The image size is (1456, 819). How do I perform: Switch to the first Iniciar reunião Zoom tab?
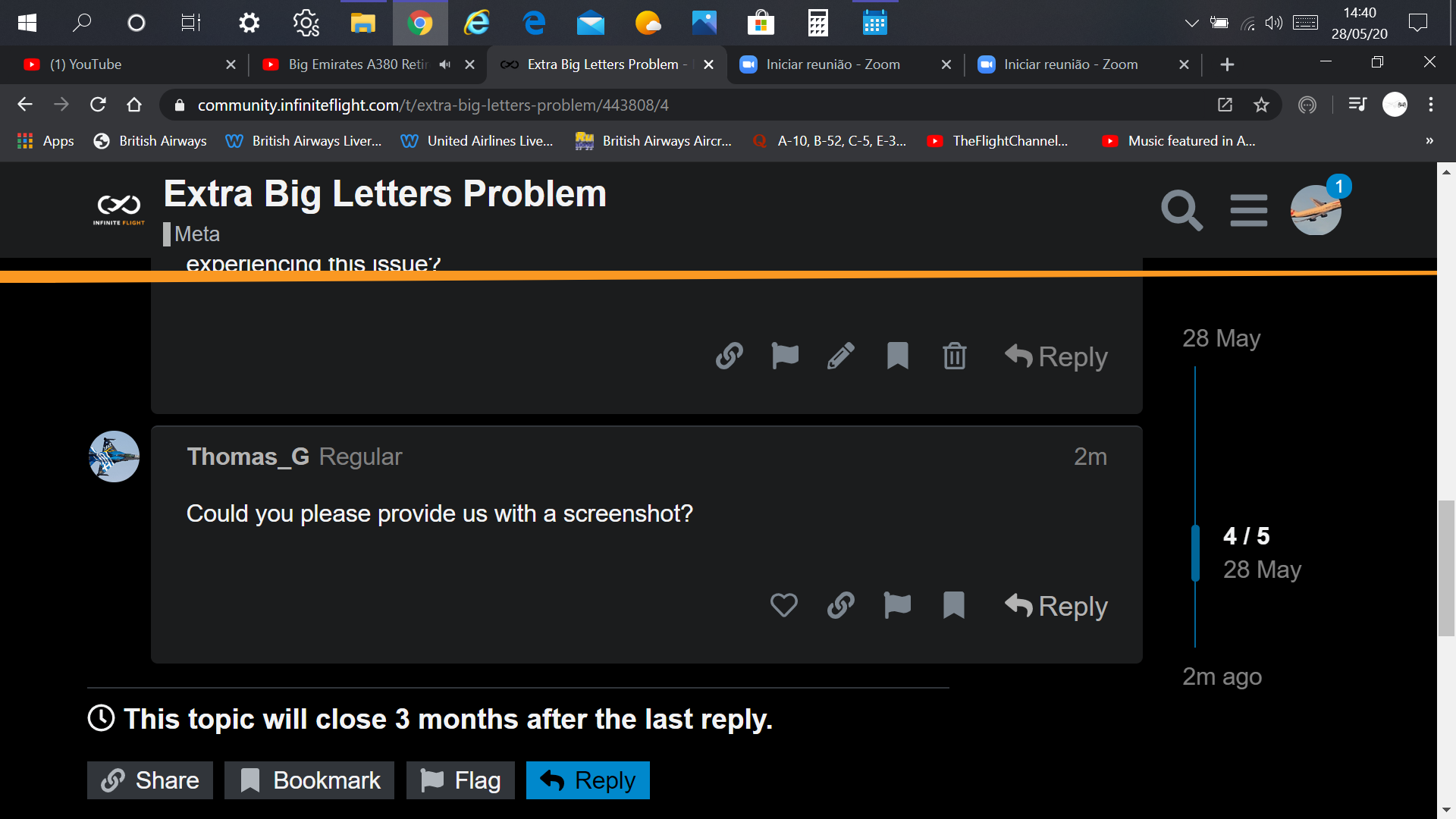pyautogui.click(x=833, y=64)
